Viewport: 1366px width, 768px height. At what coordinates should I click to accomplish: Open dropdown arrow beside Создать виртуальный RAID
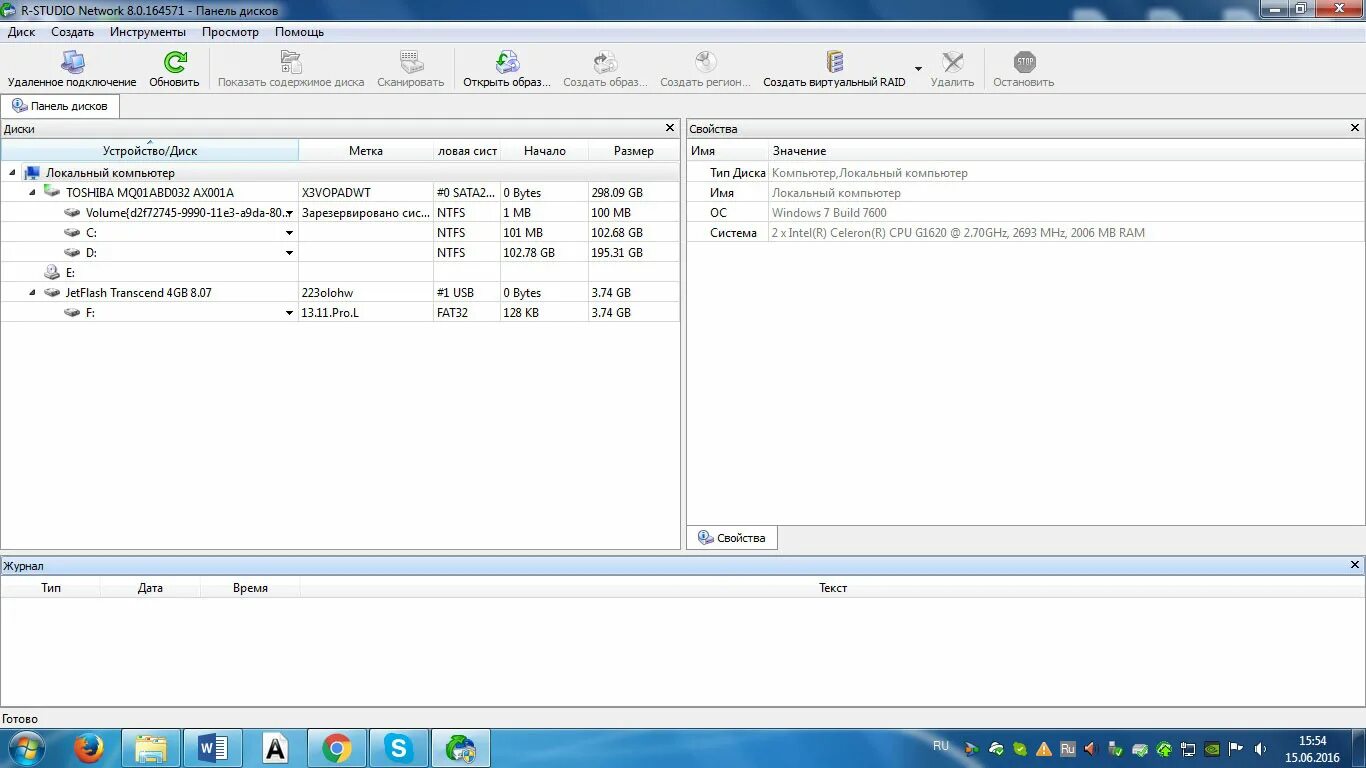[x=918, y=69]
